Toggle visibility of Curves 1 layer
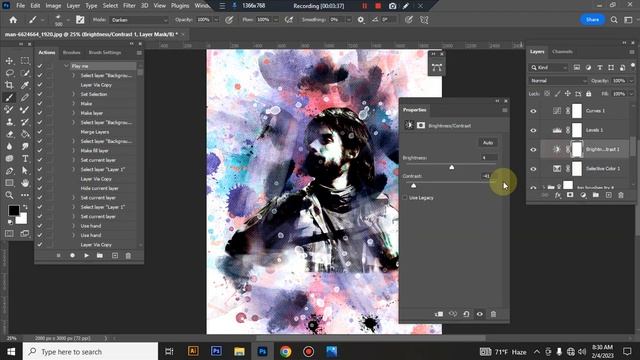The image size is (640, 360). point(533,111)
